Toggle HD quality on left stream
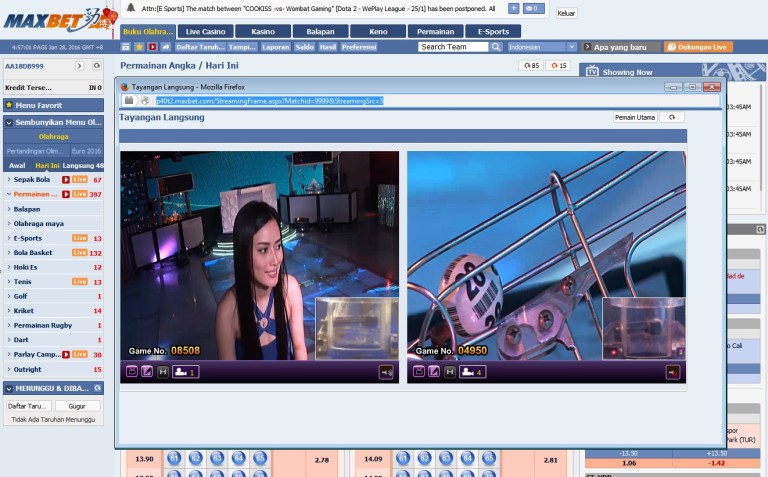Screen dimensions: 768x477 tap(162, 372)
